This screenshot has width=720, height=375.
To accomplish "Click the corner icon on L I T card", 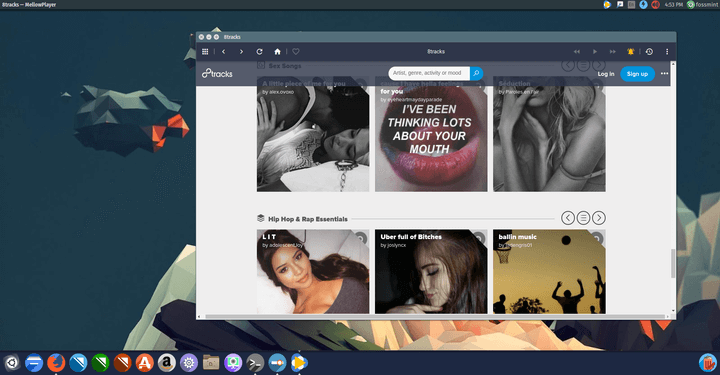I will pyautogui.click(x=360, y=238).
